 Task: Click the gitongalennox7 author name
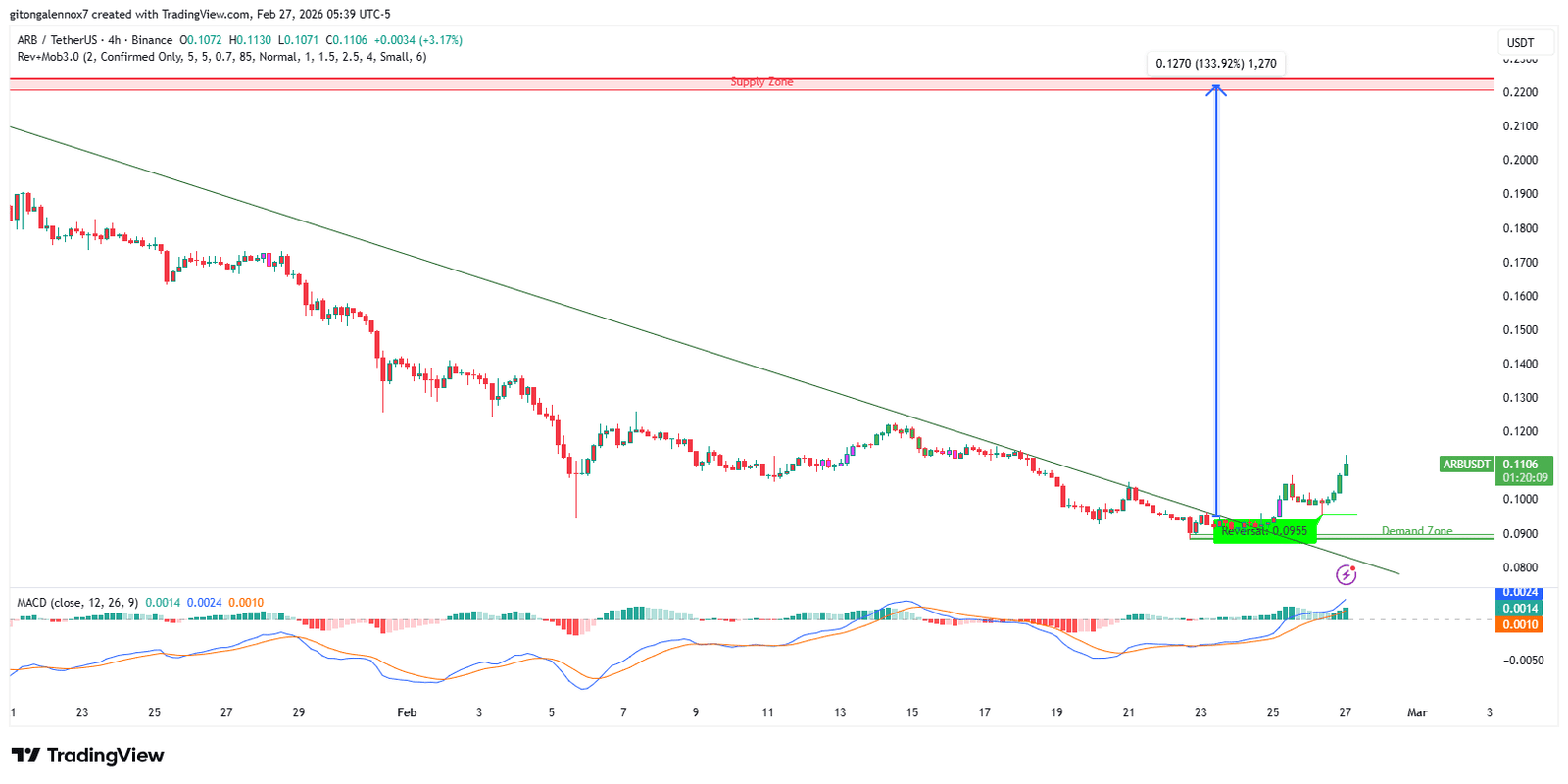49,14
